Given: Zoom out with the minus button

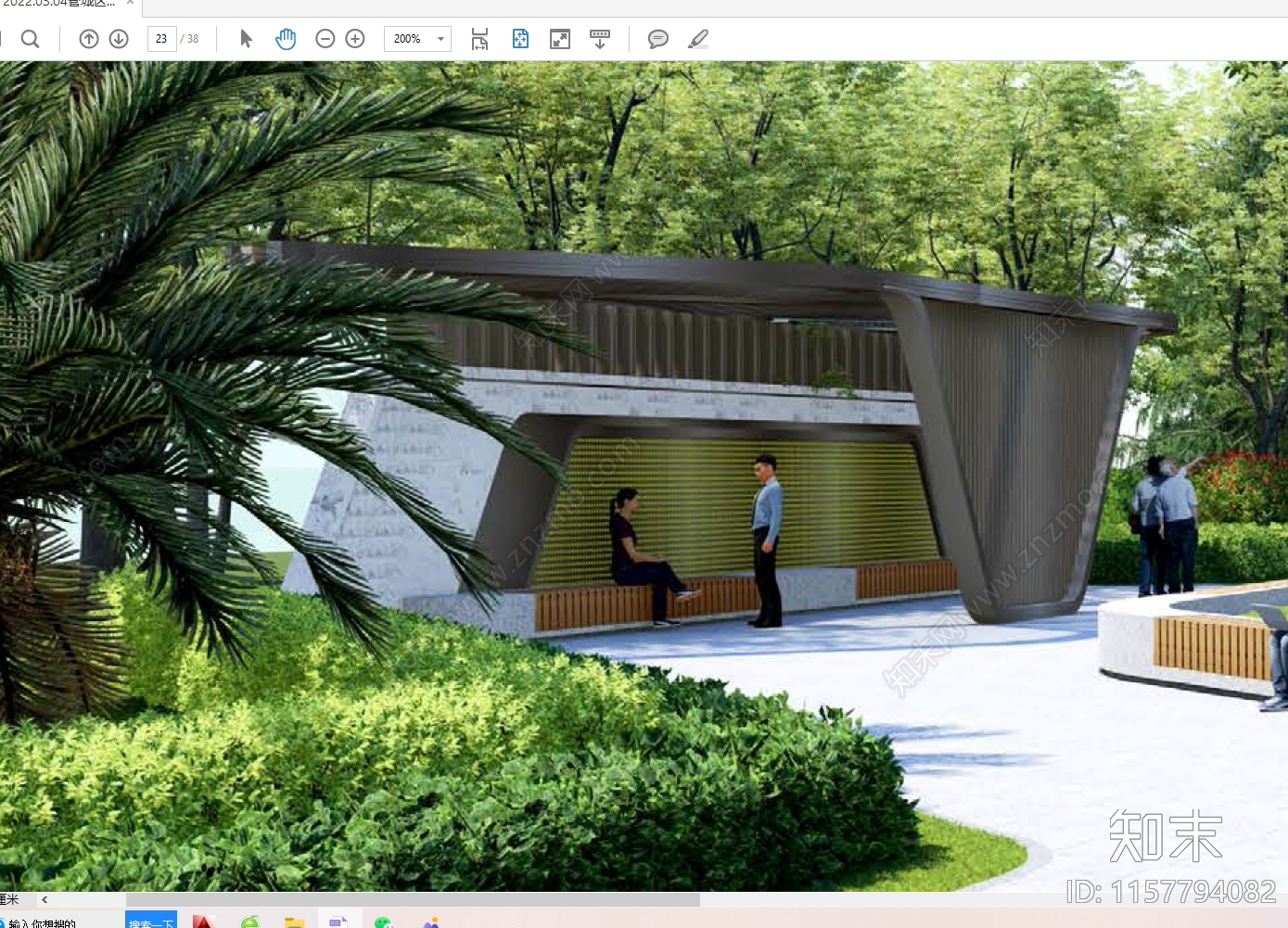Looking at the screenshot, I should (x=325, y=39).
